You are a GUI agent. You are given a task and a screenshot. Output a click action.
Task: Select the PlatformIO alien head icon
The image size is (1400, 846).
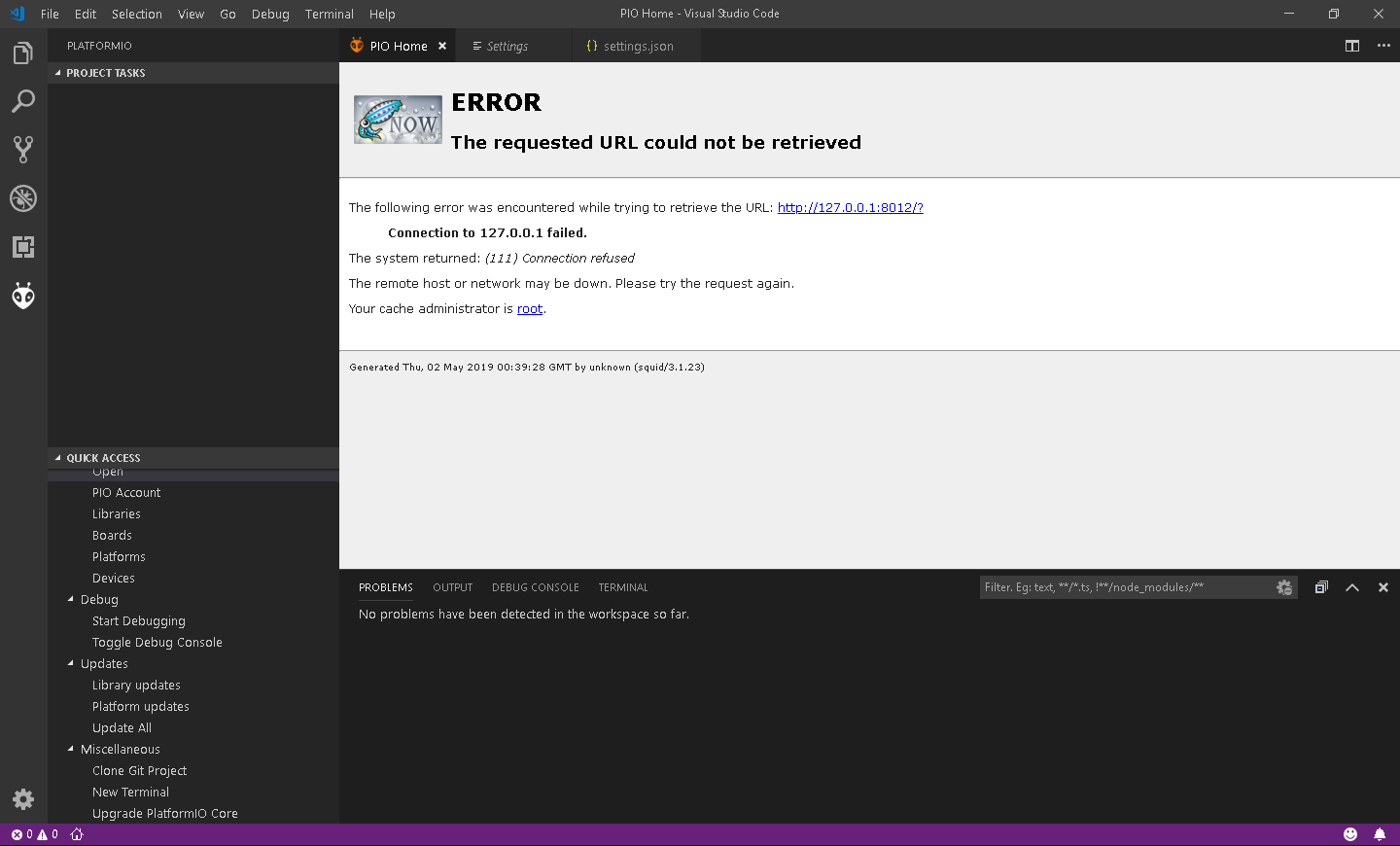(x=23, y=296)
